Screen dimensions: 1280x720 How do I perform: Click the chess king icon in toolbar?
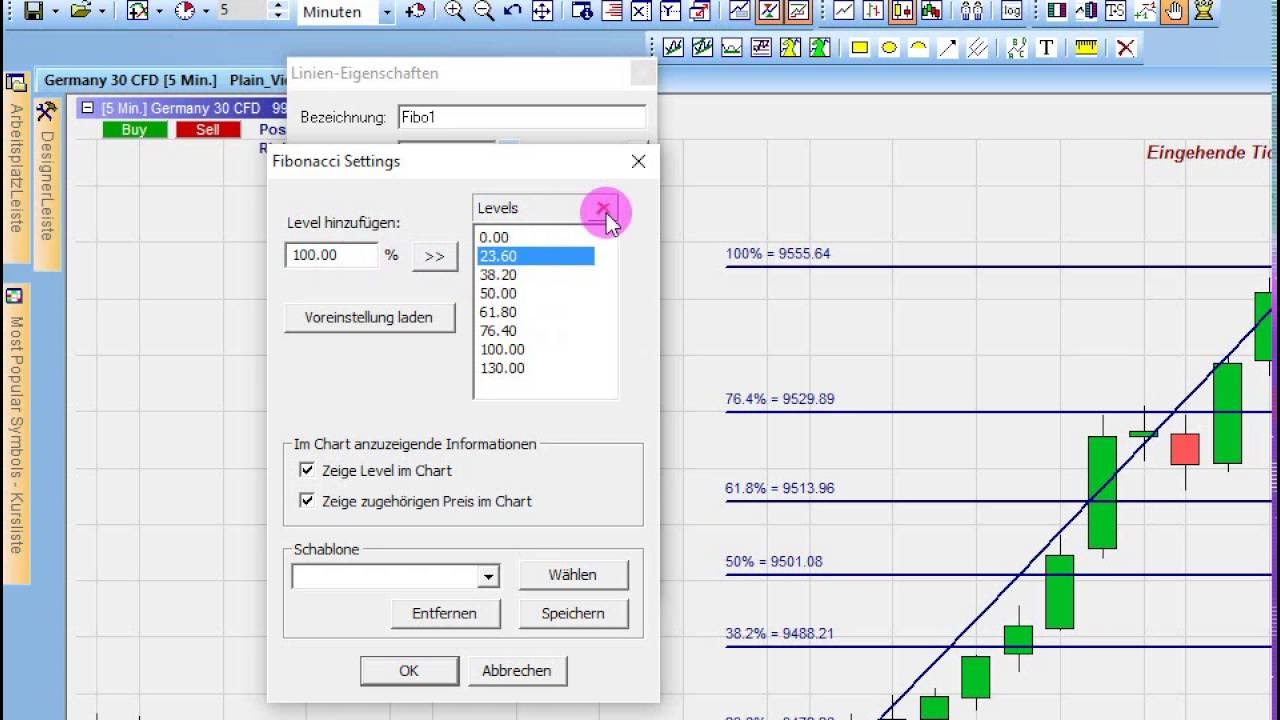point(1203,12)
